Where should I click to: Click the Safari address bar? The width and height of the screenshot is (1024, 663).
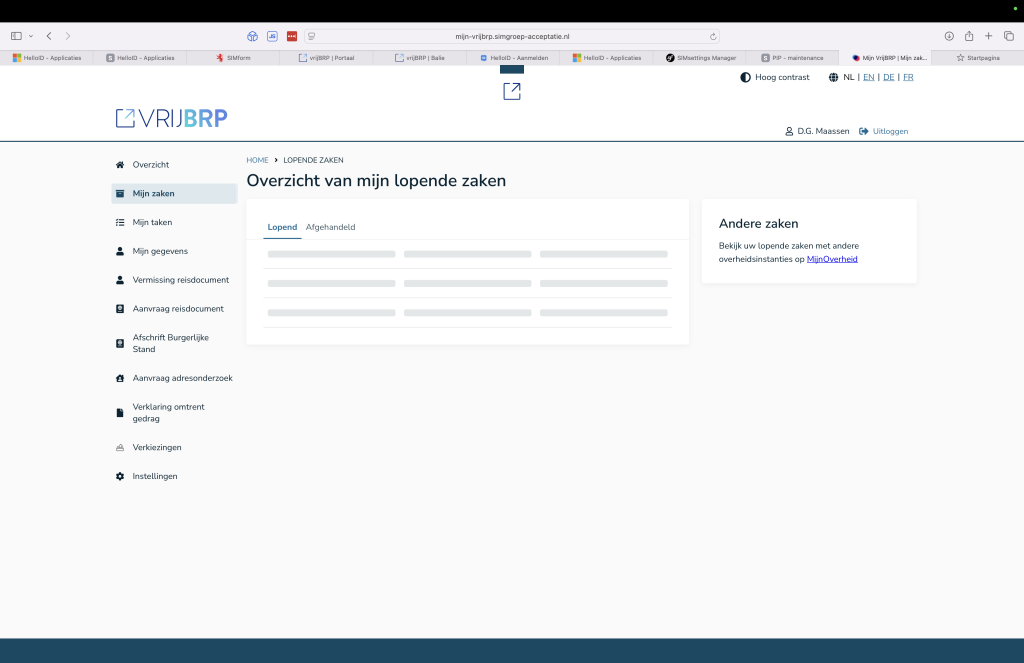(x=511, y=36)
